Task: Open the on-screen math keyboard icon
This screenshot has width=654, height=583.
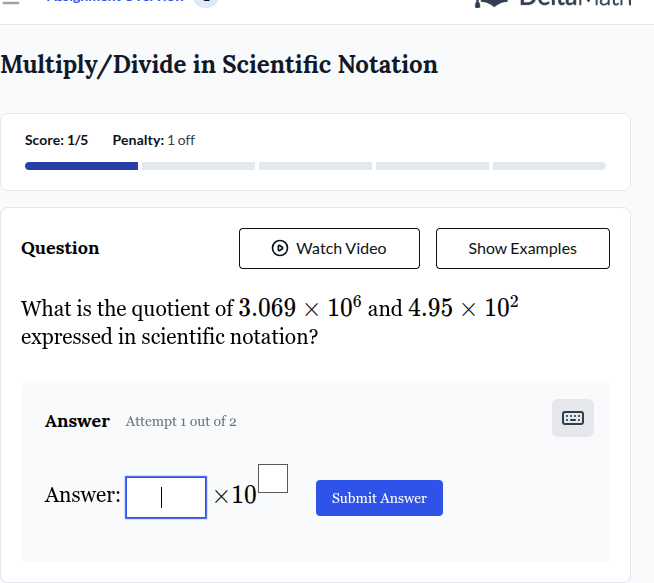Action: (x=573, y=418)
